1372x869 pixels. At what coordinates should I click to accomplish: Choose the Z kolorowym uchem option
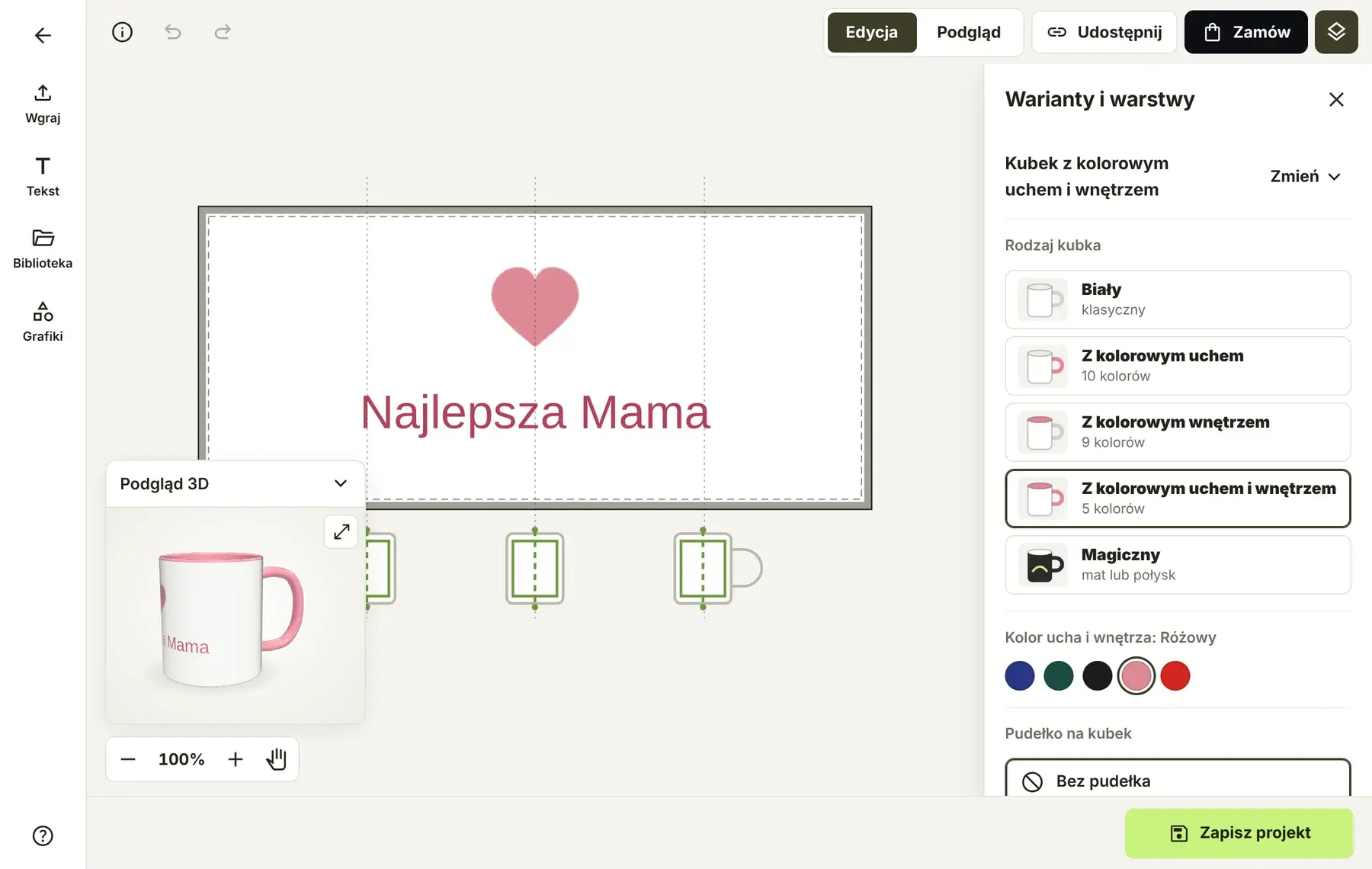(x=1178, y=366)
